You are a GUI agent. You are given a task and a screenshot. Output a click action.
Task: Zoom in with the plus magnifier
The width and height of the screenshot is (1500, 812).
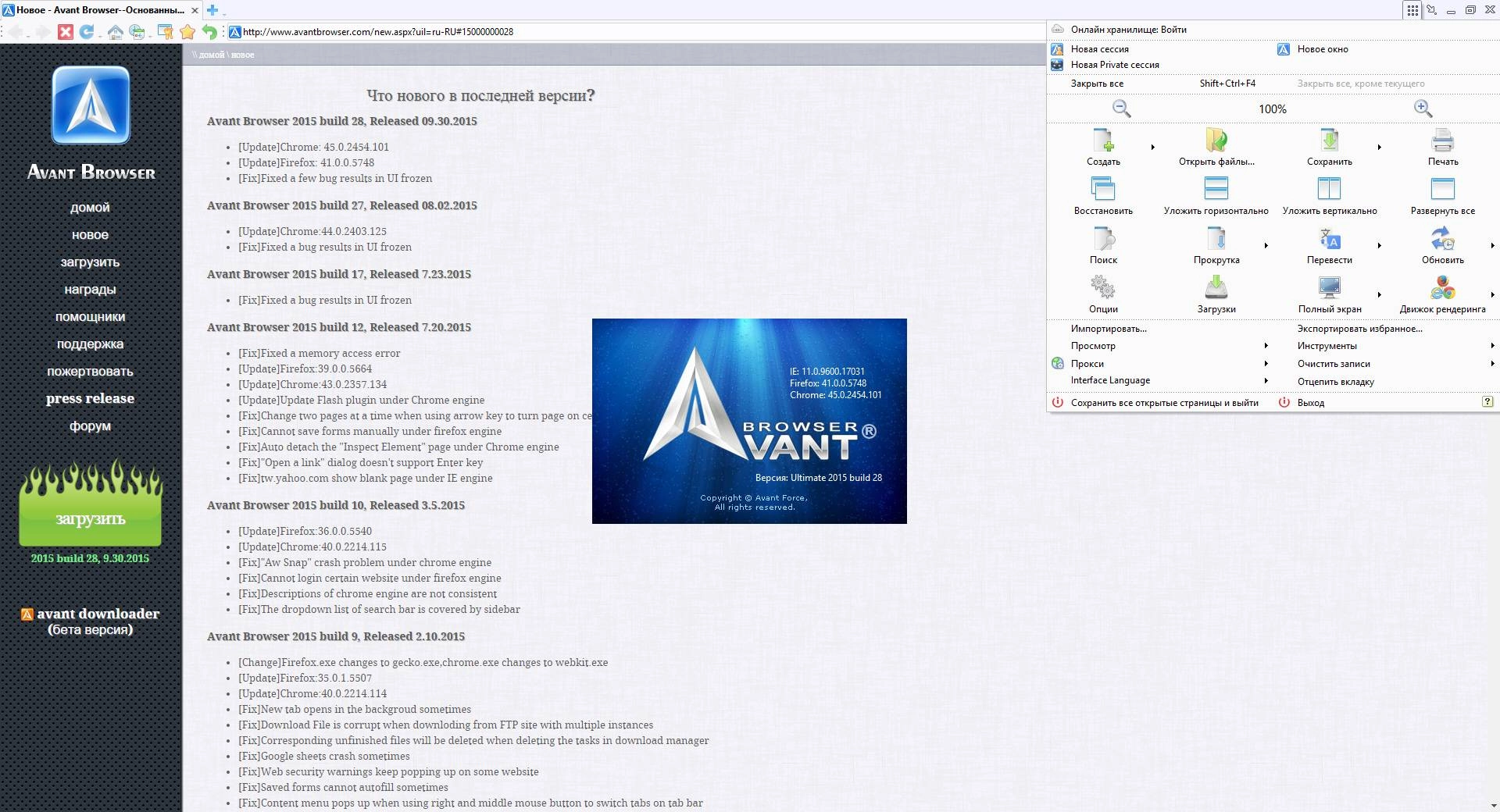1423,109
